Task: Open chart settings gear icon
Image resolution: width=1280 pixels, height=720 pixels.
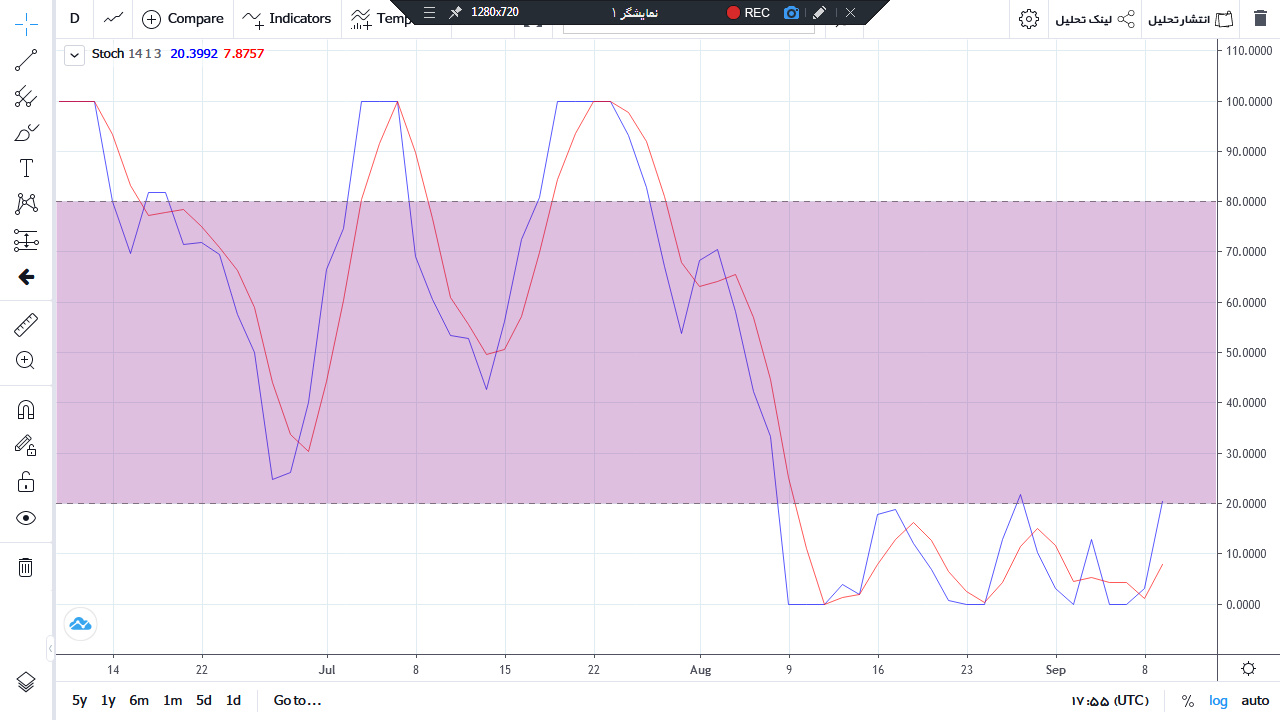Action: click(1029, 19)
